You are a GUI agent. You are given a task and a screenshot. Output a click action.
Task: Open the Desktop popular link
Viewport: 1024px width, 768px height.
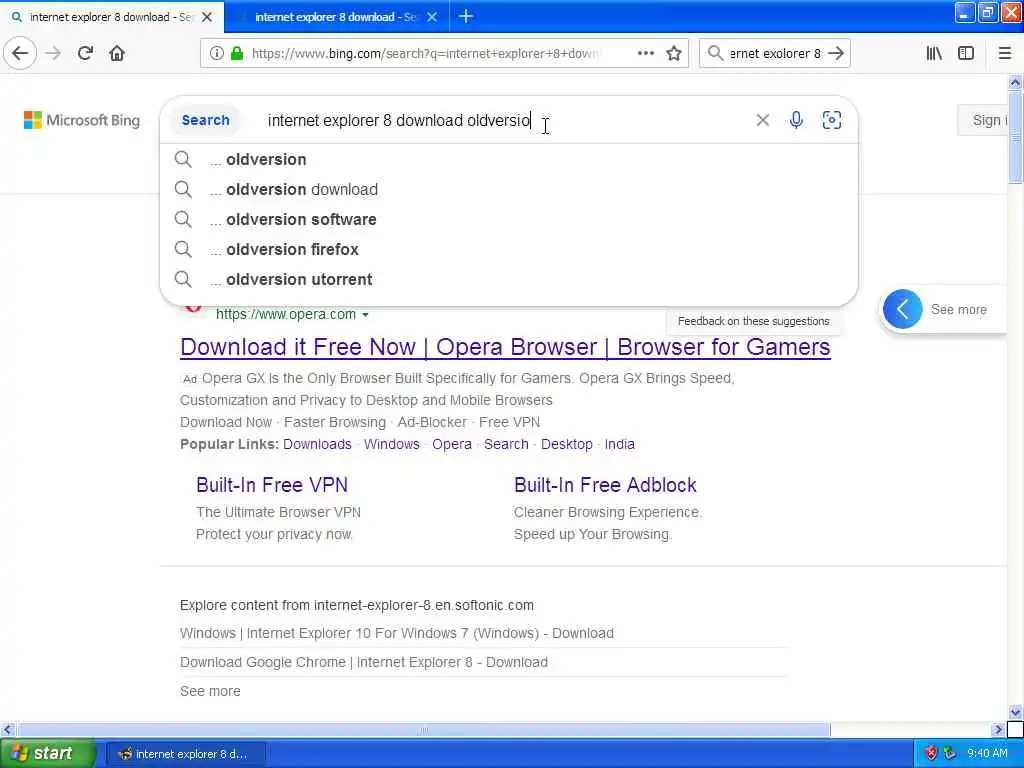(x=567, y=444)
